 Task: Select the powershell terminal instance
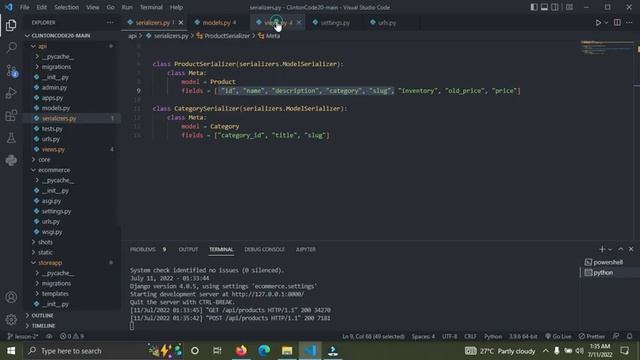pyautogui.click(x=607, y=262)
